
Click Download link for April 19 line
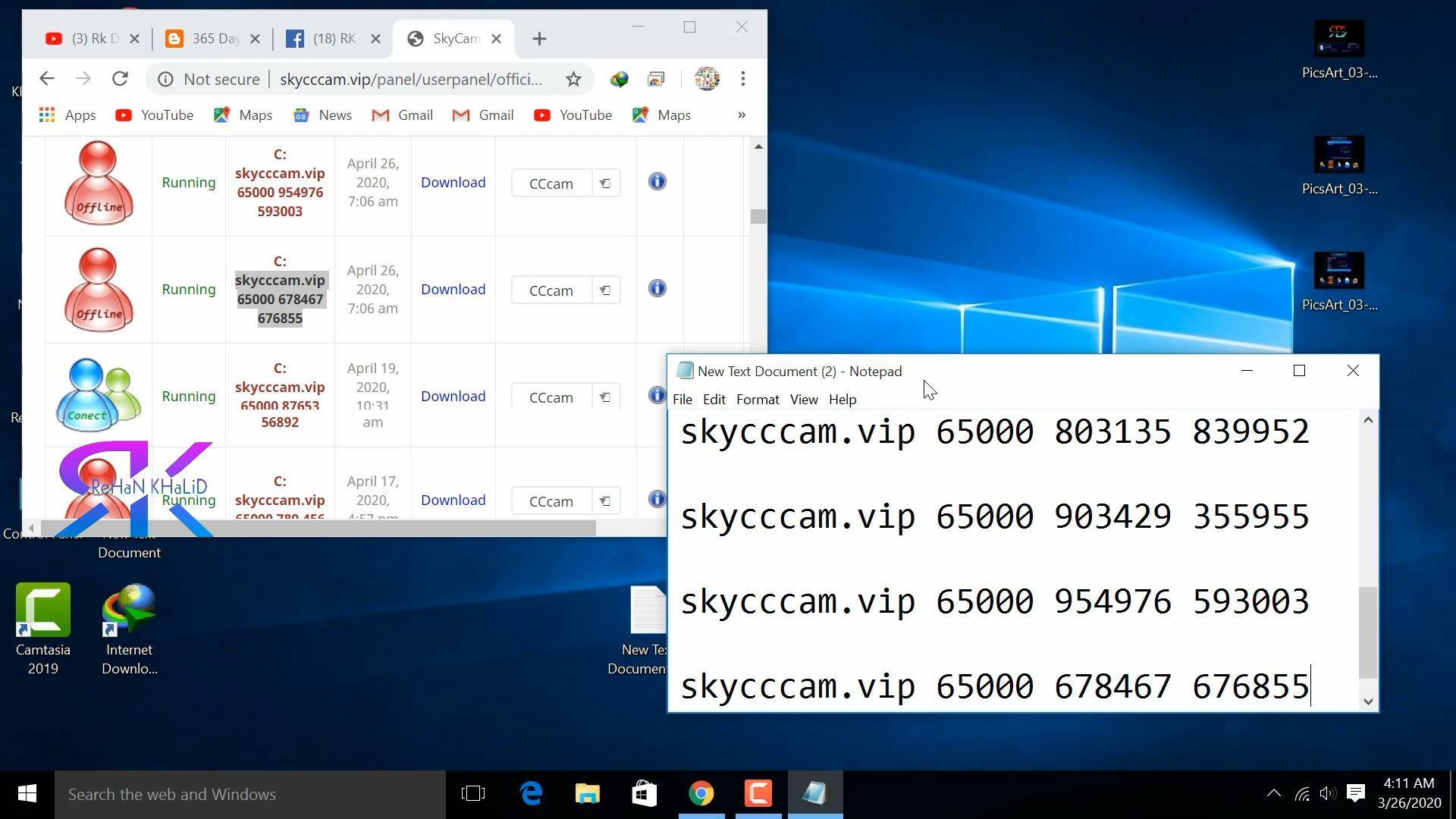(453, 397)
